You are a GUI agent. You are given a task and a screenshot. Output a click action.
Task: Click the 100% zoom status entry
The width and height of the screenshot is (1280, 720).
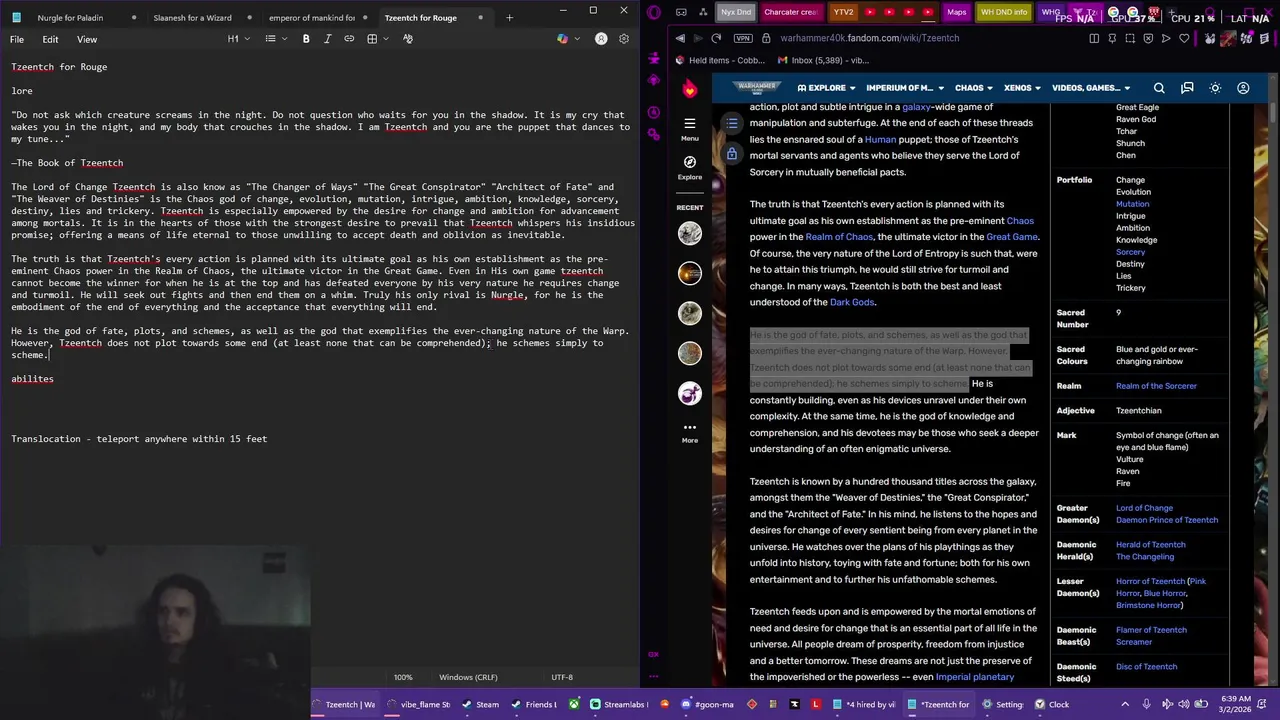(403, 677)
